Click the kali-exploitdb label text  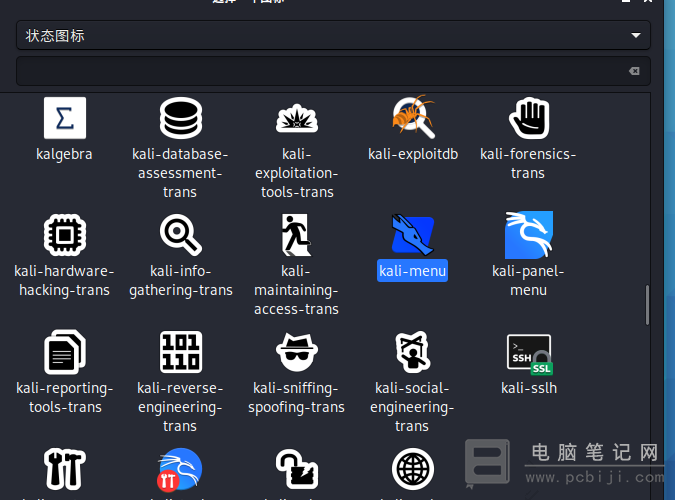tap(413, 154)
